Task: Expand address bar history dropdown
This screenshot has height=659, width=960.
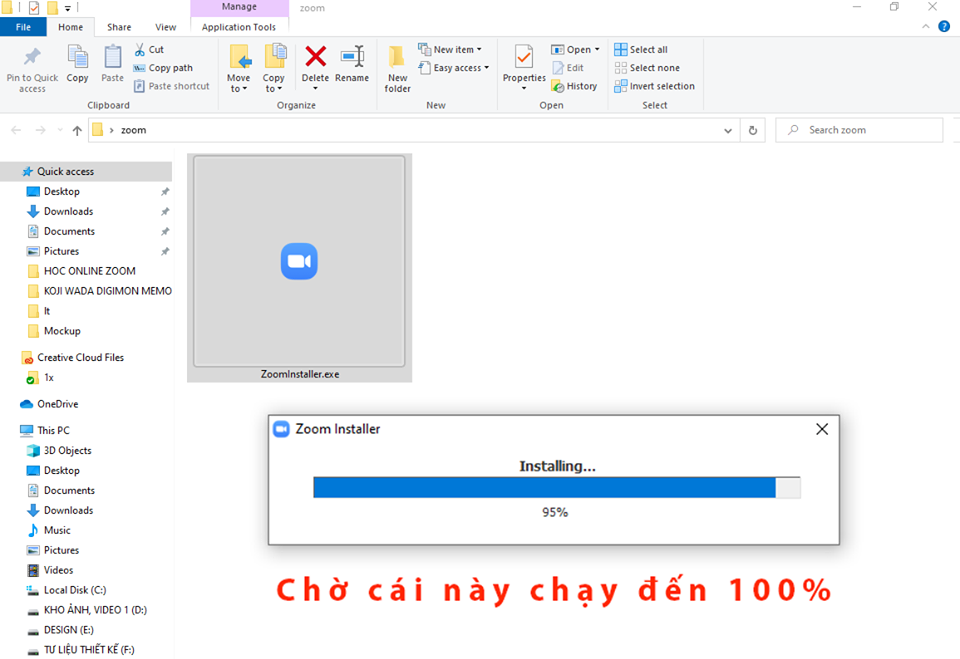Action: (728, 130)
